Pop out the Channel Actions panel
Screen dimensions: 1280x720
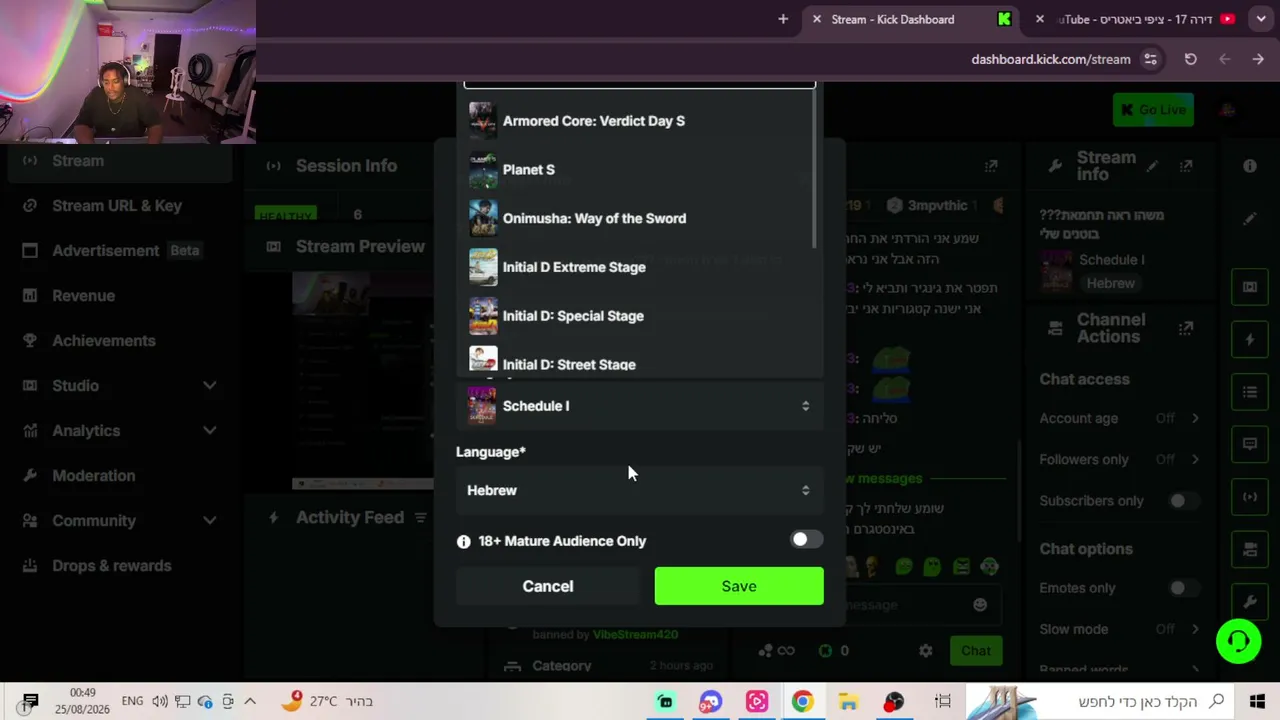point(1186,328)
